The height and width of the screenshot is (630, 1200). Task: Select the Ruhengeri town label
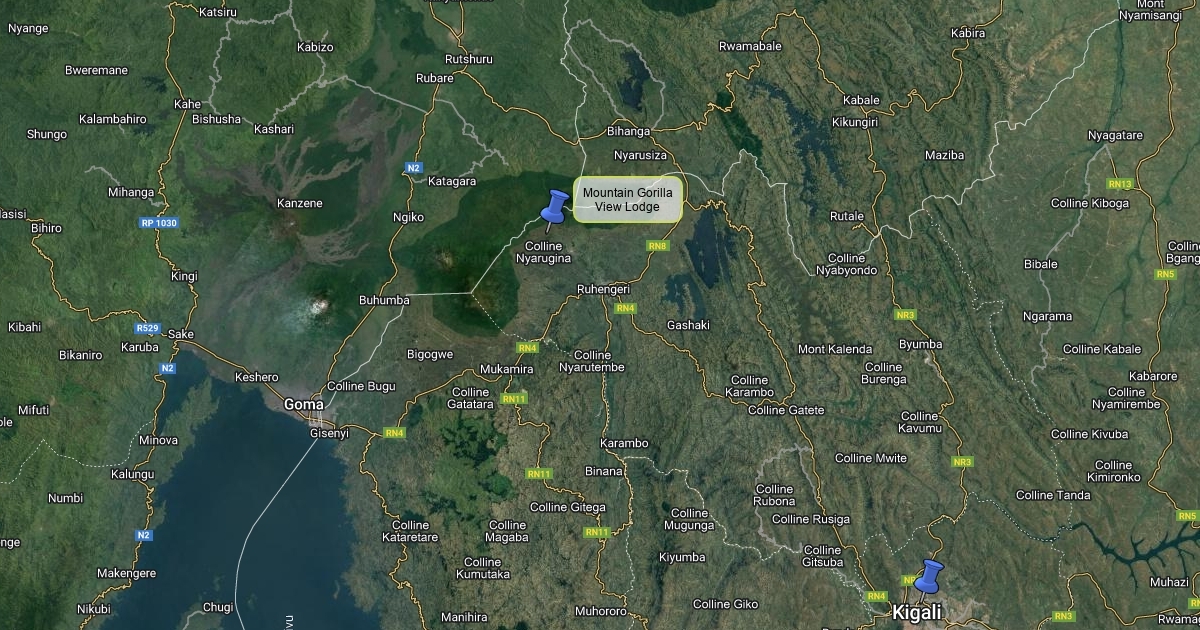604,289
